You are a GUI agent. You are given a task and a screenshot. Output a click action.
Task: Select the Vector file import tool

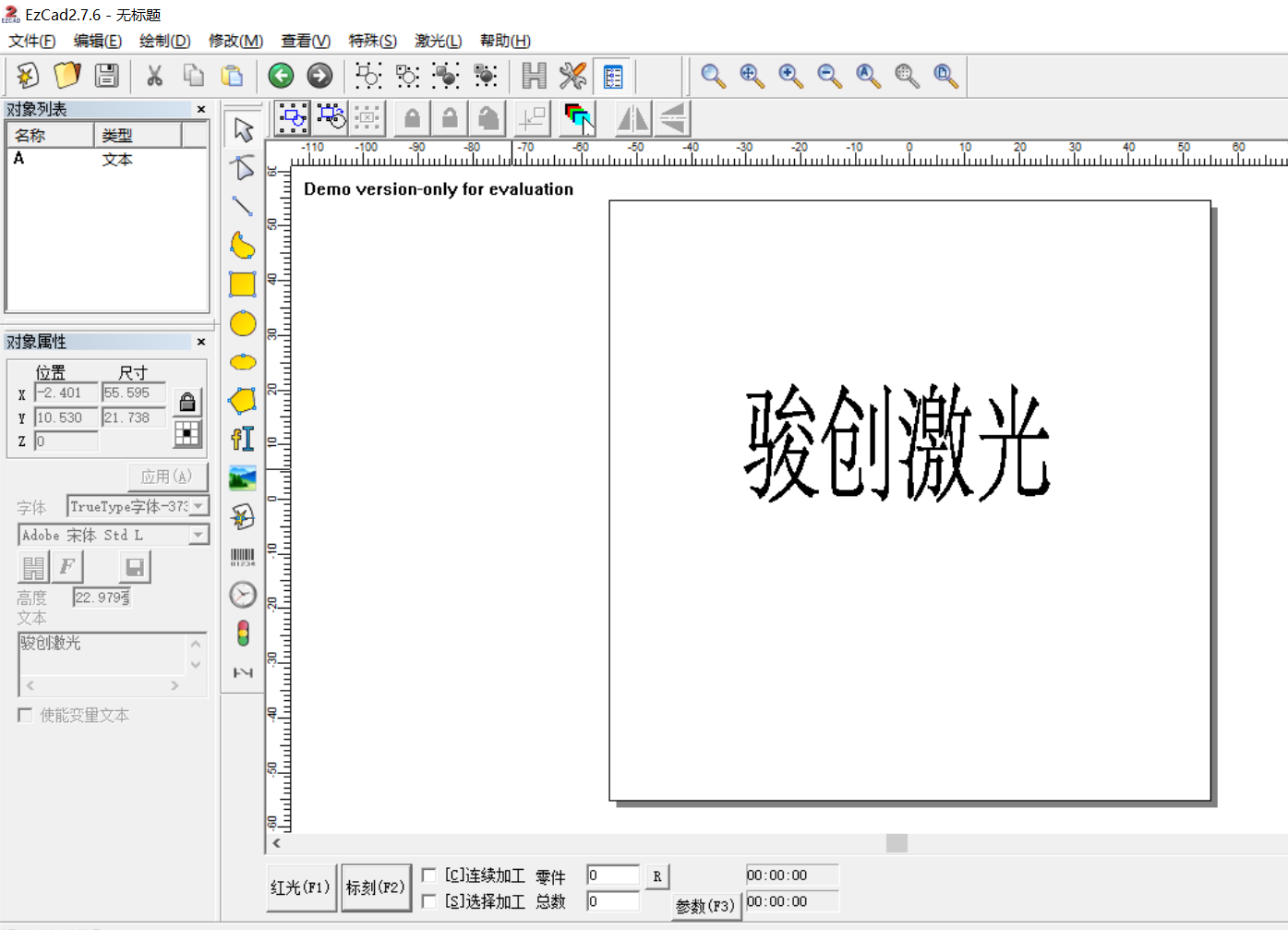point(243,517)
